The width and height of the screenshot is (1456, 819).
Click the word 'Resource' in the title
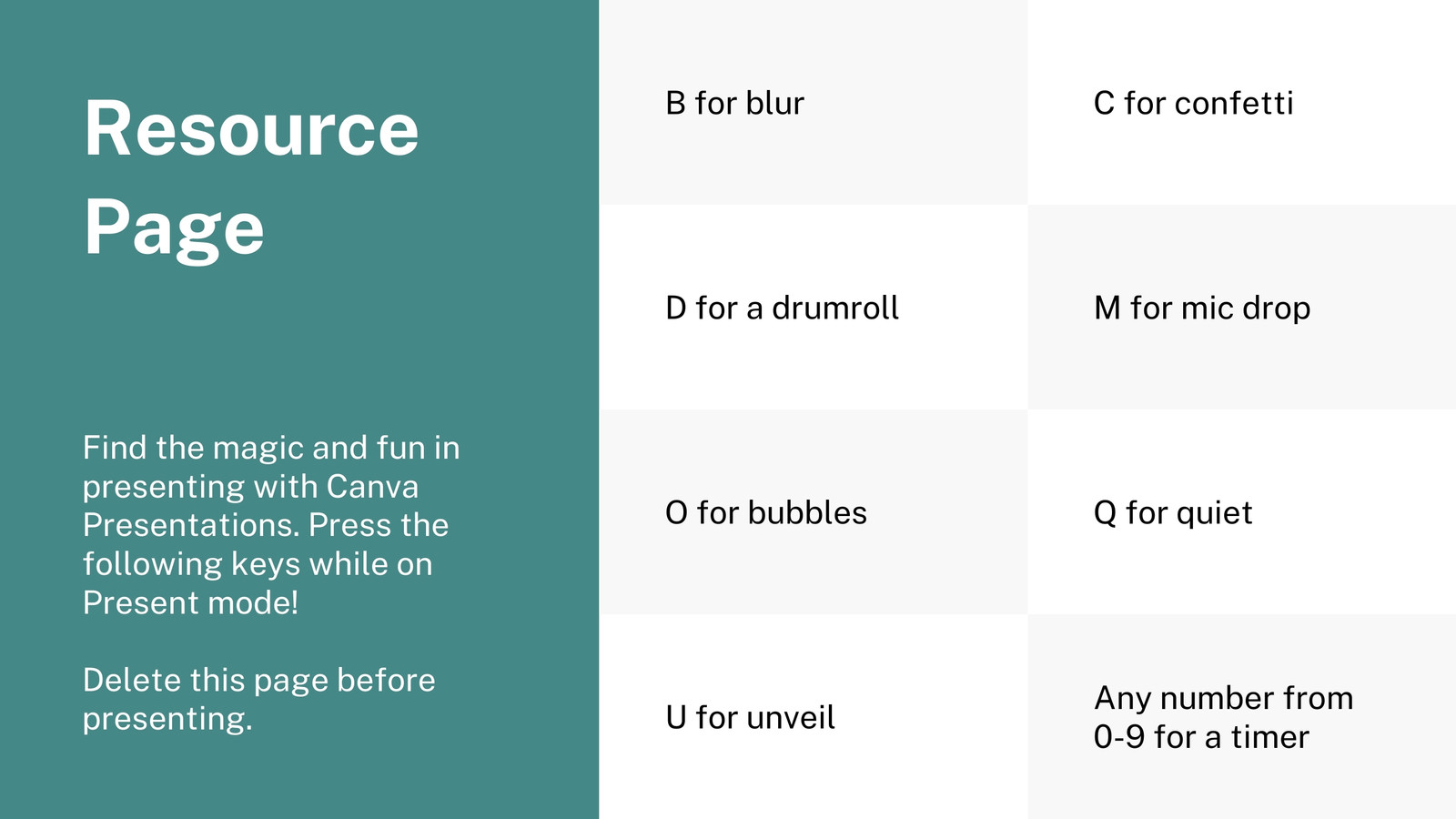(251, 129)
